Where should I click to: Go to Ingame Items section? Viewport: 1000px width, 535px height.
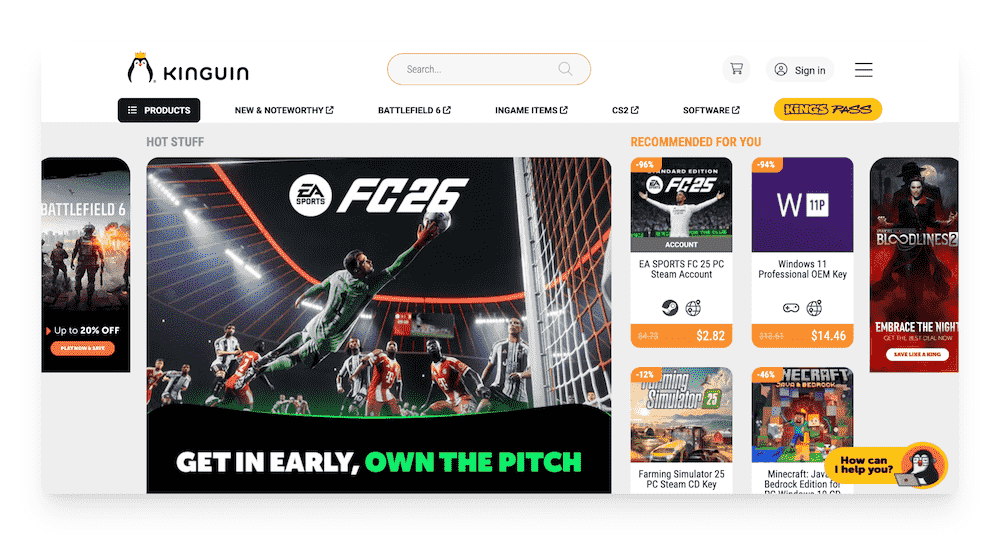pos(531,110)
